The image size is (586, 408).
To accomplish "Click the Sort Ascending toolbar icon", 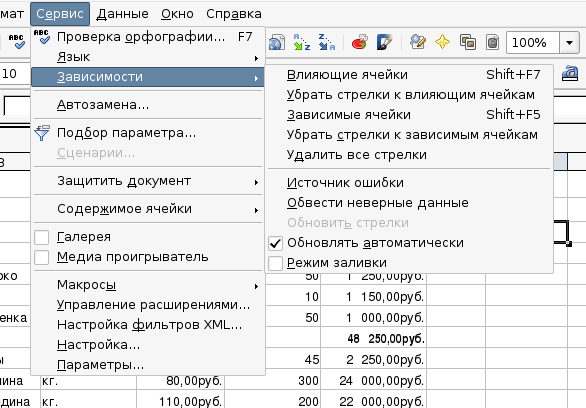I will pos(302,42).
